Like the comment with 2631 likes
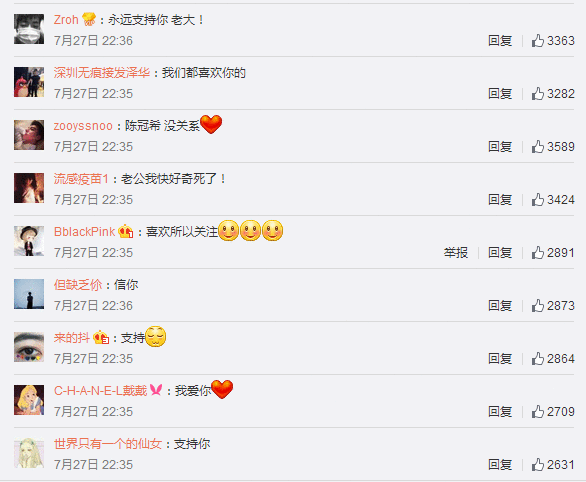The image size is (586, 482). click(x=537, y=465)
